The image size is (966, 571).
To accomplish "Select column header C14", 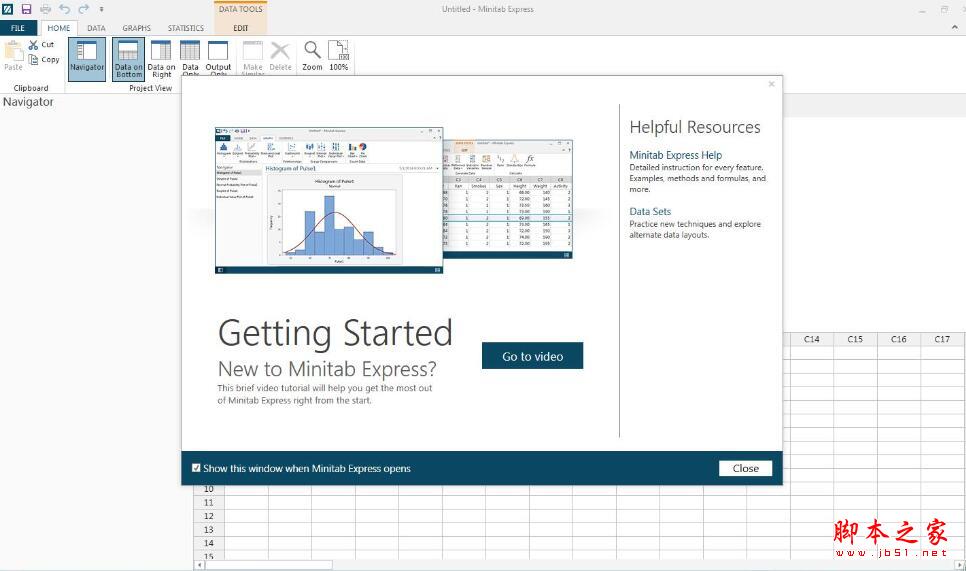I will [811, 339].
